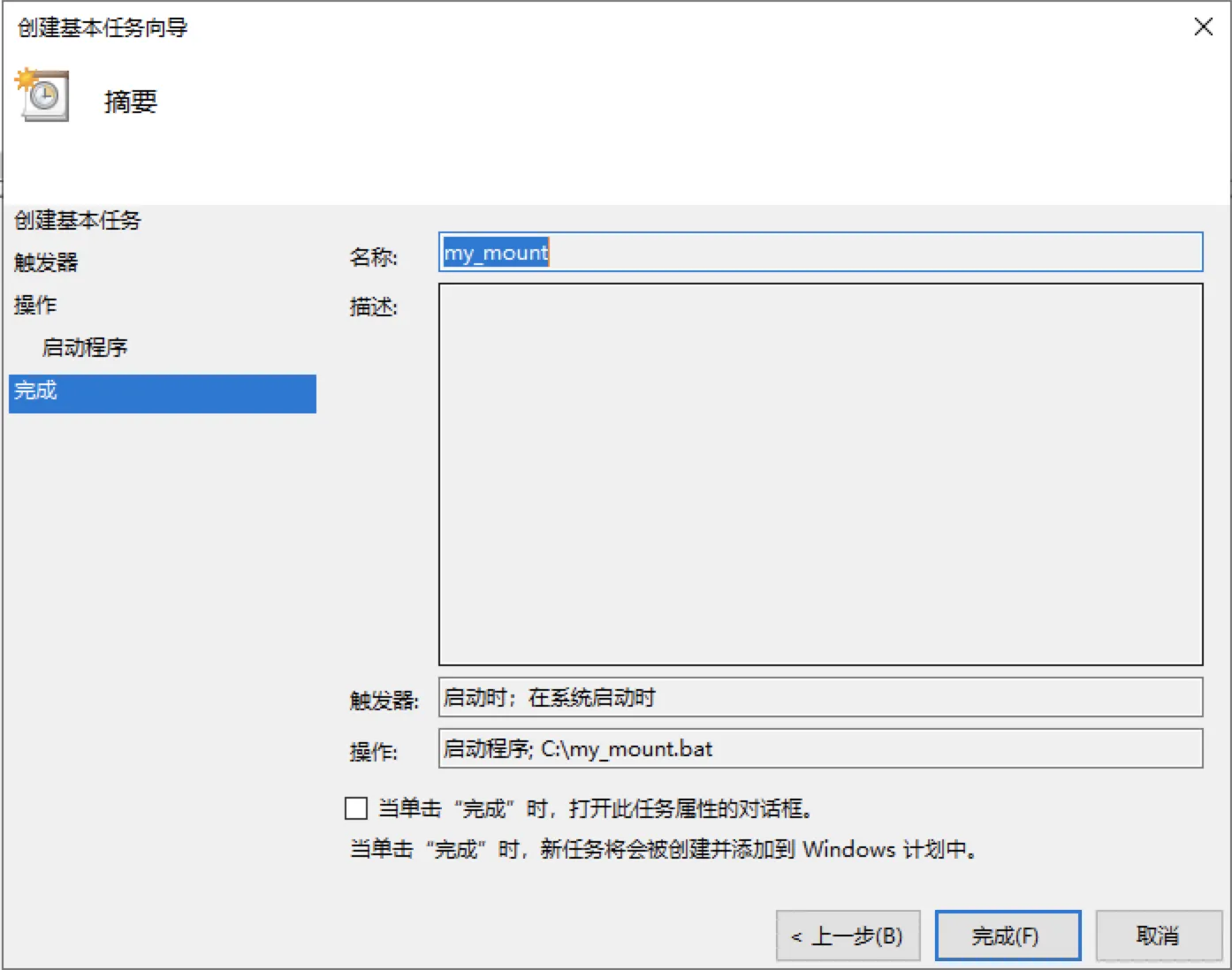Click the 触发器 read-only field showing 启动时
The height and width of the screenshot is (970, 1232).
point(820,697)
